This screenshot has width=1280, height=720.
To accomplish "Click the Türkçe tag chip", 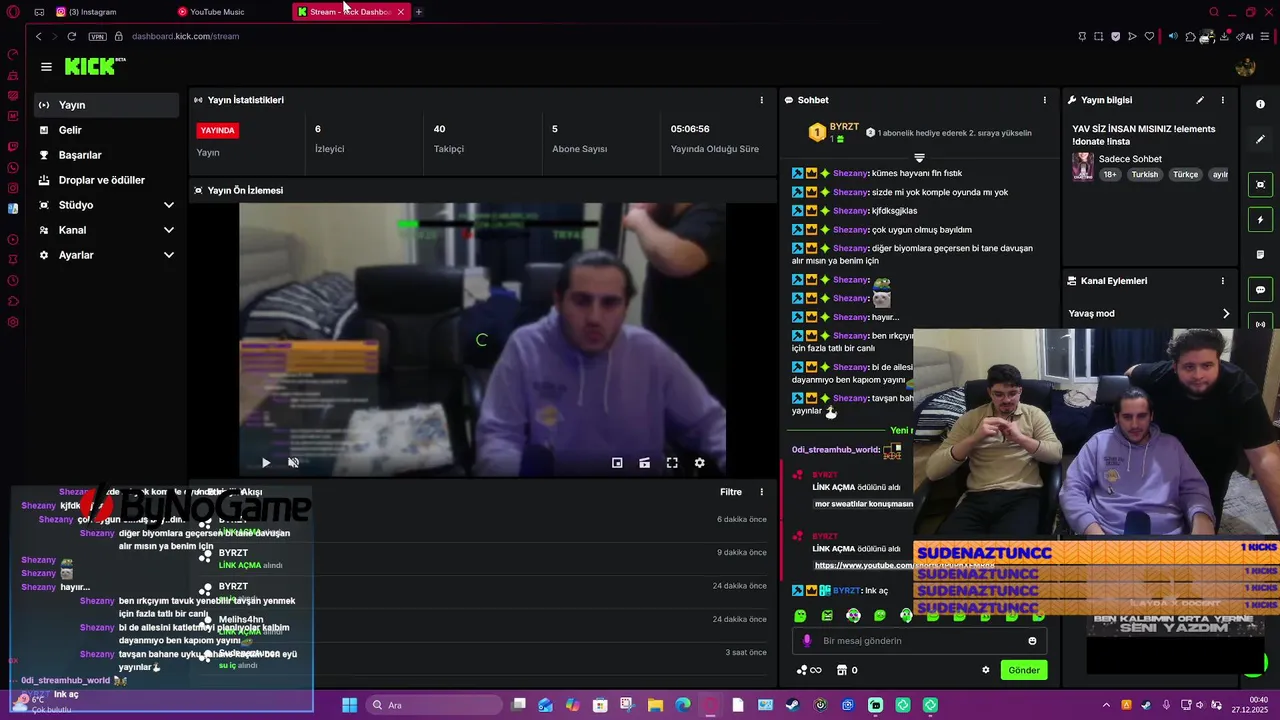I will click(x=1185, y=174).
